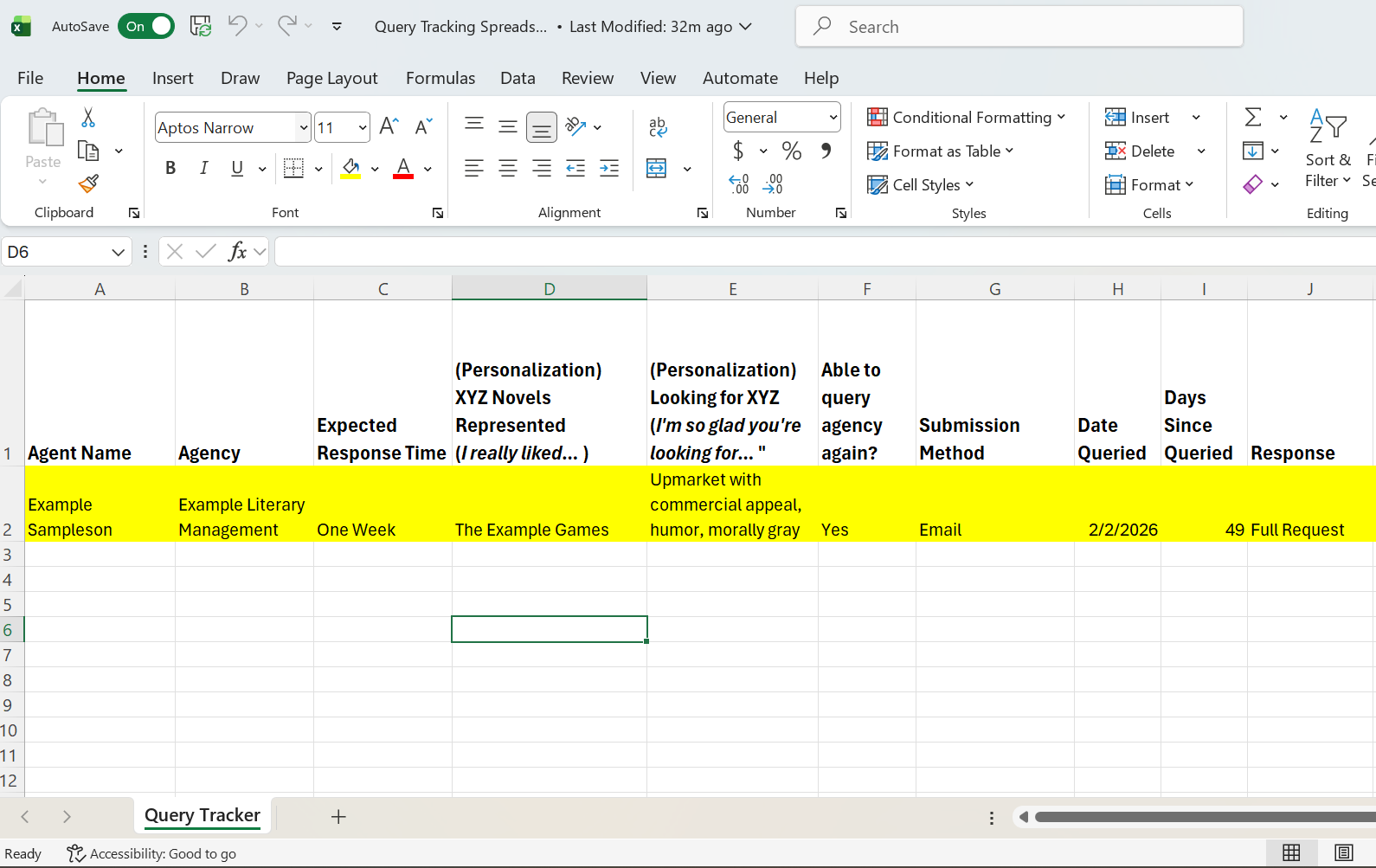Toggle Bottom Align button
This screenshot has height=868, width=1376.
pos(542,128)
